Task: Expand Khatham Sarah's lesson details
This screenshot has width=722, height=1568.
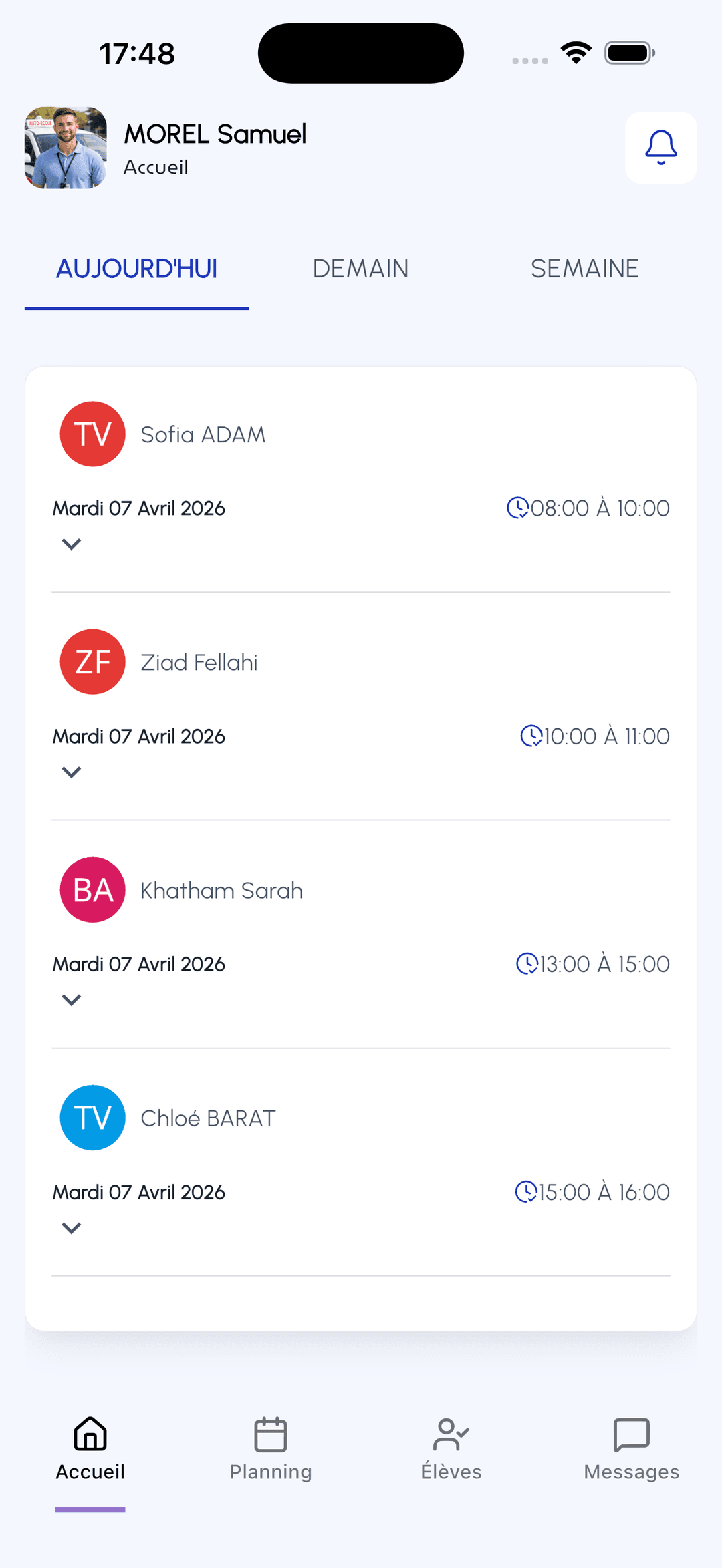Action: coord(72,1000)
